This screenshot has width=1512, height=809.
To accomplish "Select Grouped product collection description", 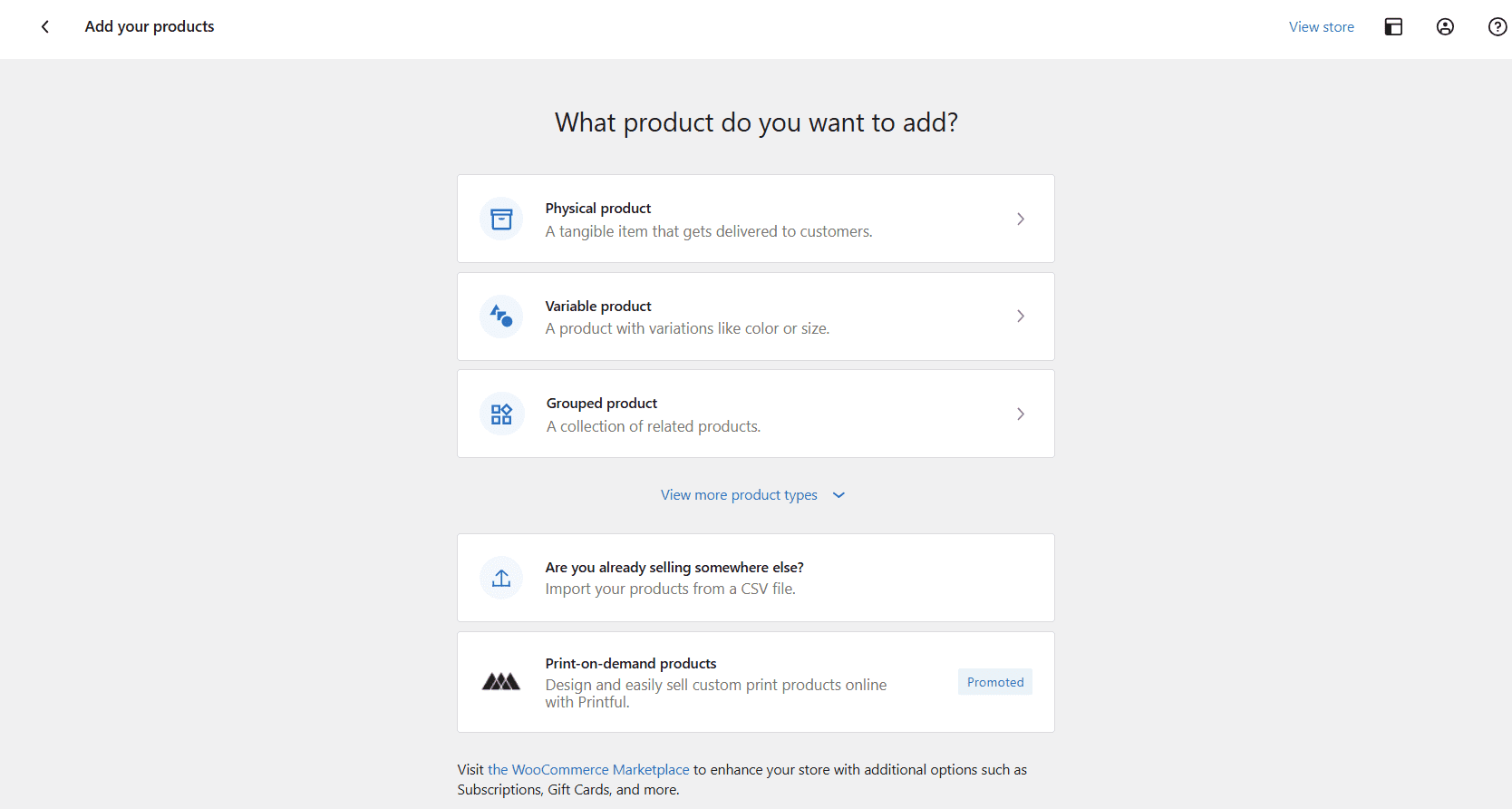I will (653, 426).
